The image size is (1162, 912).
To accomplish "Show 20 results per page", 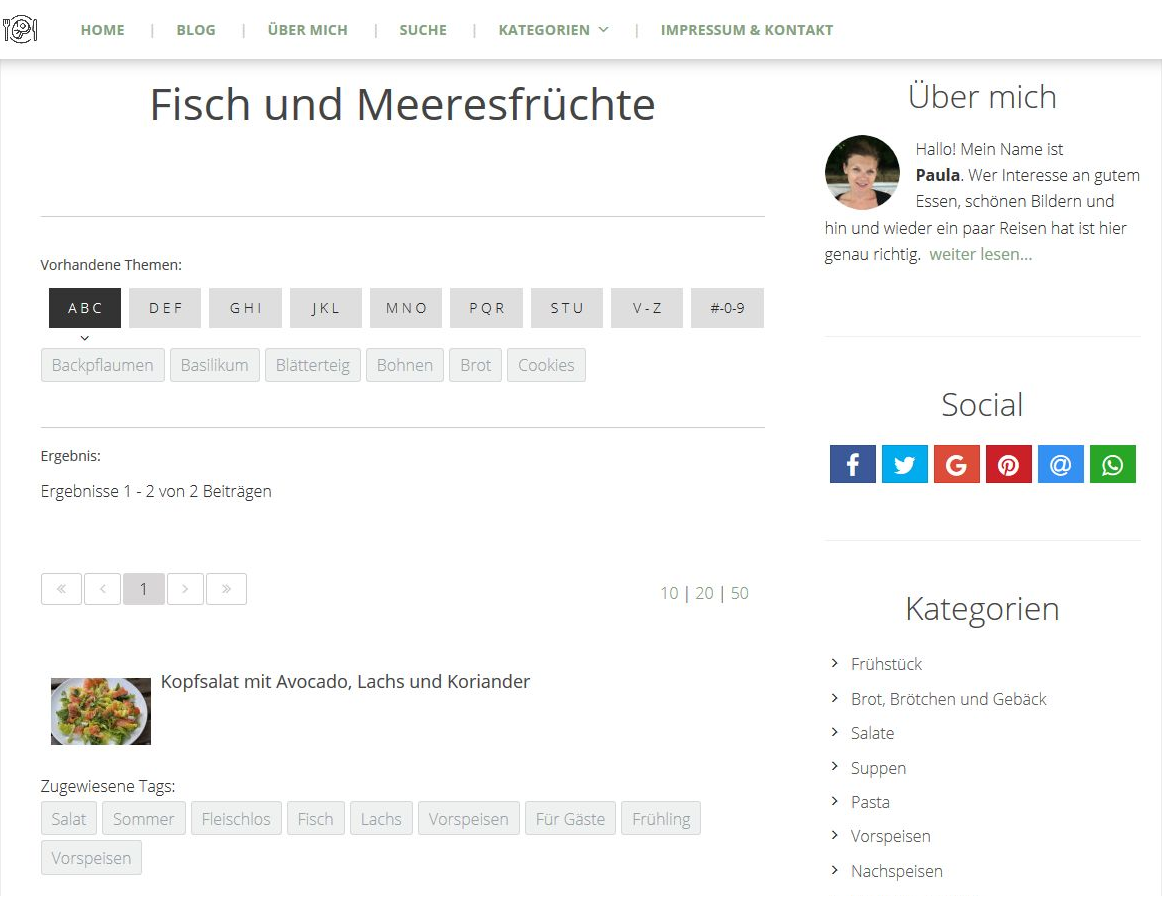I will pos(704,593).
